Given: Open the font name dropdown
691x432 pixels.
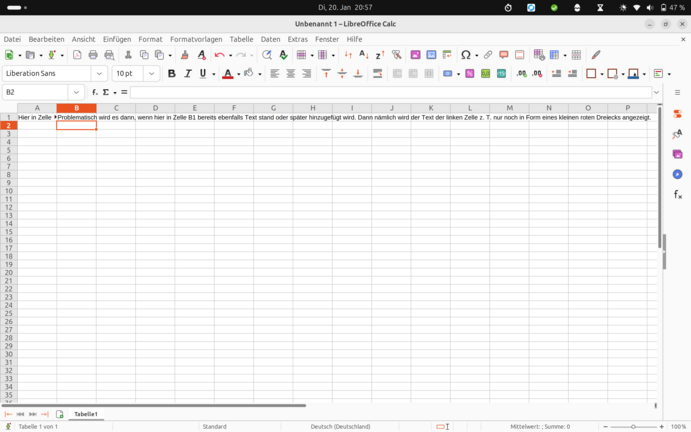Looking at the screenshot, I should click(99, 74).
